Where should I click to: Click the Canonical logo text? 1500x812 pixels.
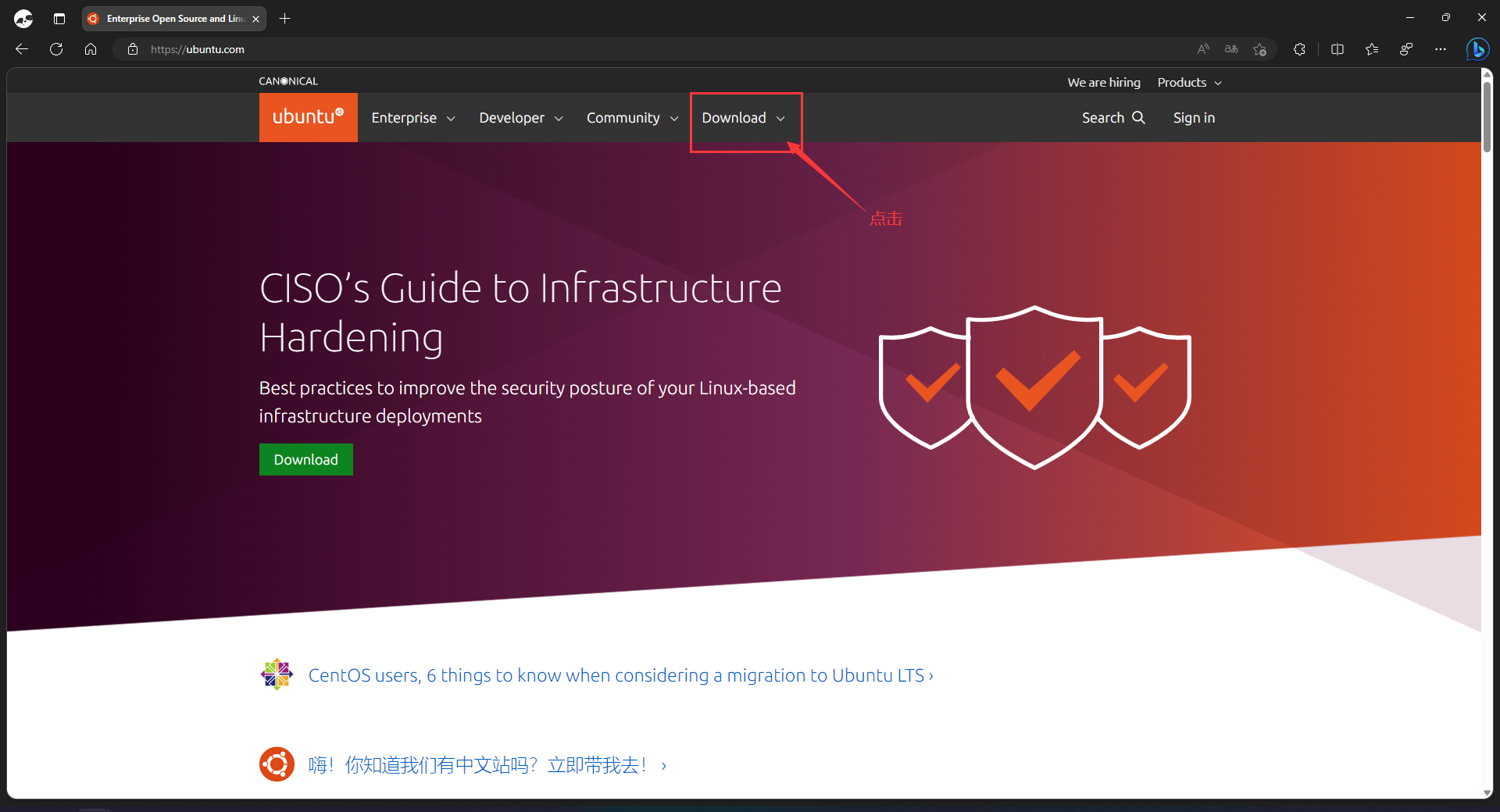[x=288, y=81]
